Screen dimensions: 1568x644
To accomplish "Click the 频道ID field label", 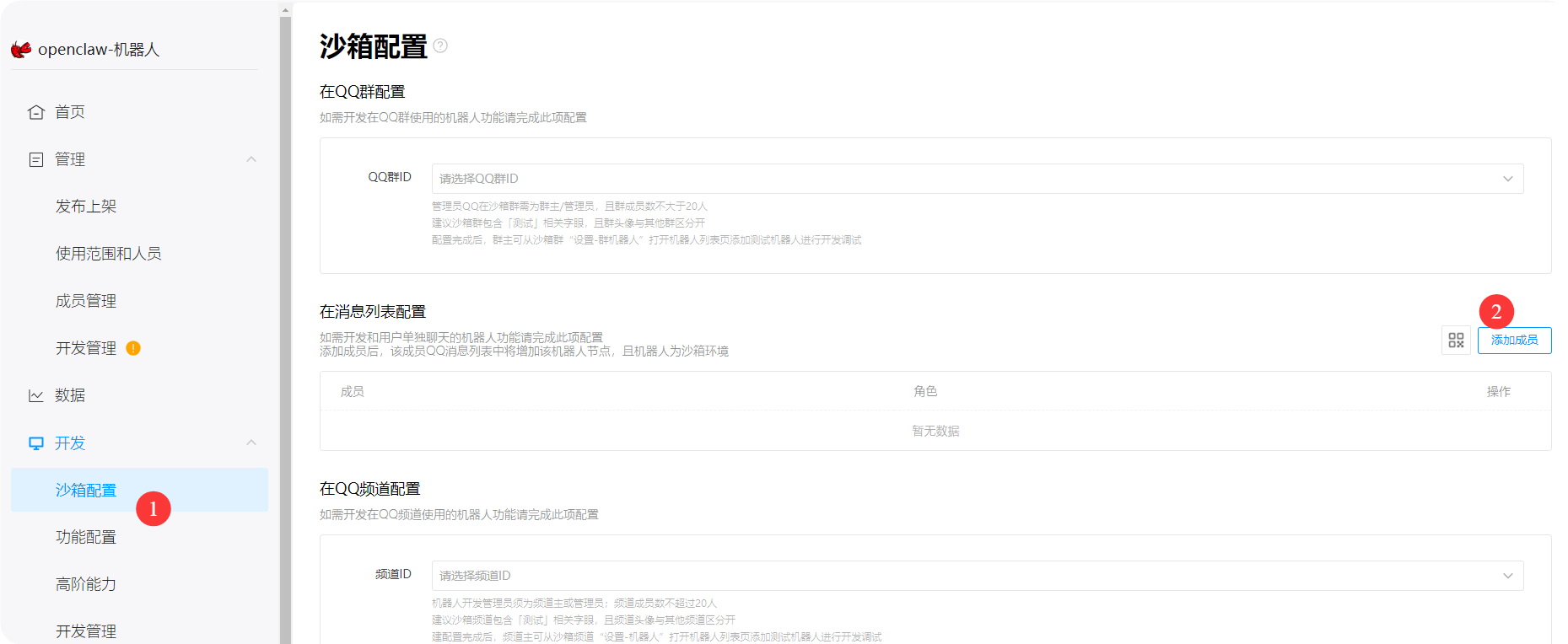I will 393,574.
